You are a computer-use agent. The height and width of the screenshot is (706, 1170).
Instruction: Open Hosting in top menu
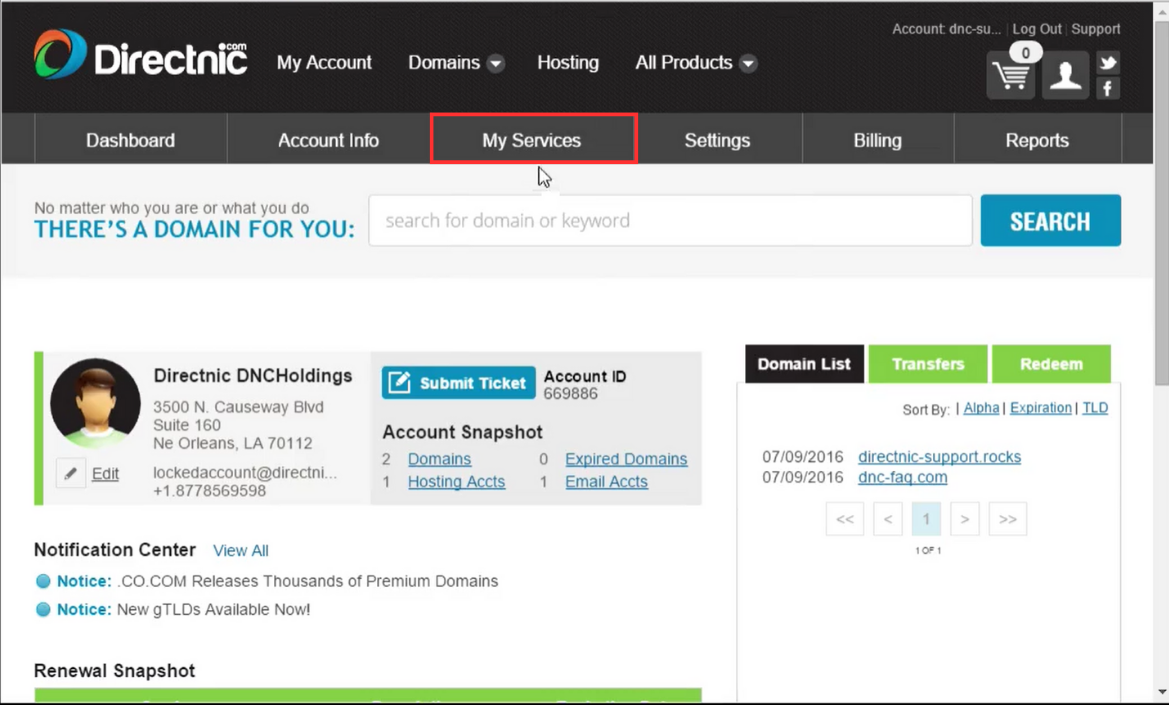[568, 63]
